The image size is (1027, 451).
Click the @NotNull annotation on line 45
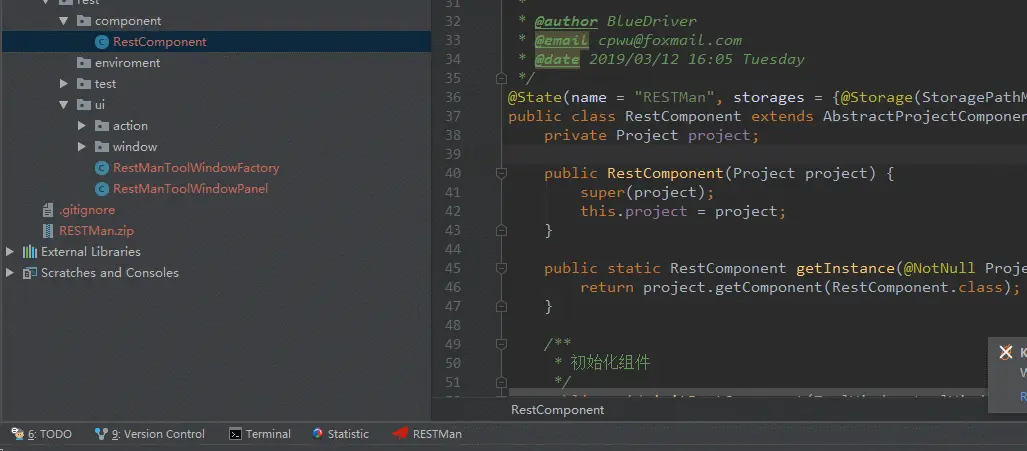(x=939, y=268)
